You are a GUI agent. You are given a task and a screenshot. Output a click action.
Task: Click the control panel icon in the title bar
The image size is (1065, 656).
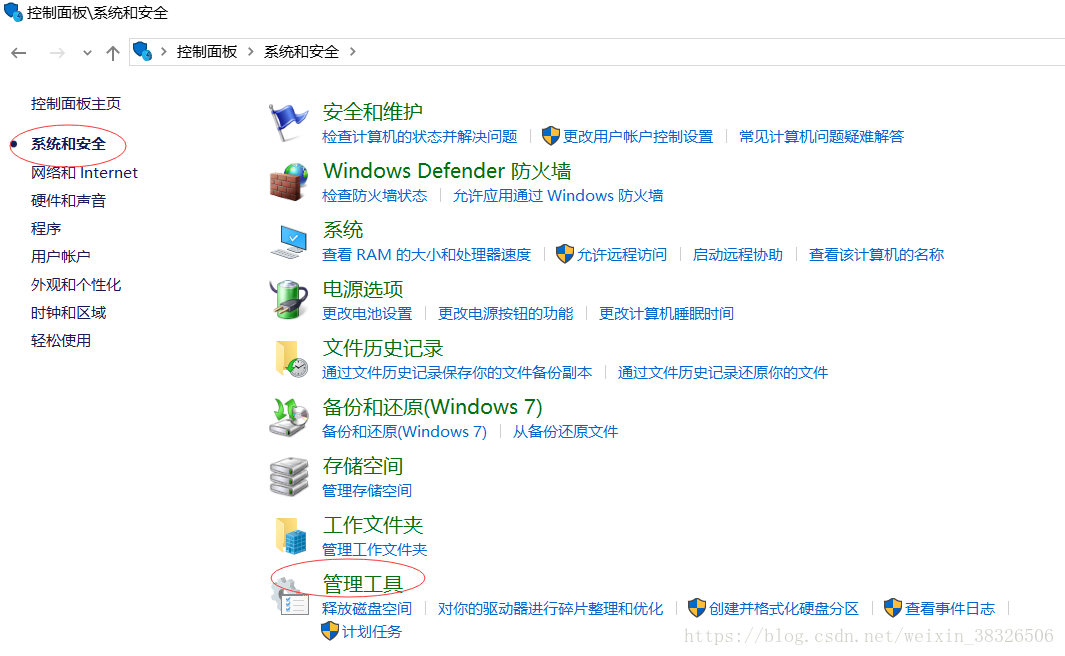click(x=13, y=12)
